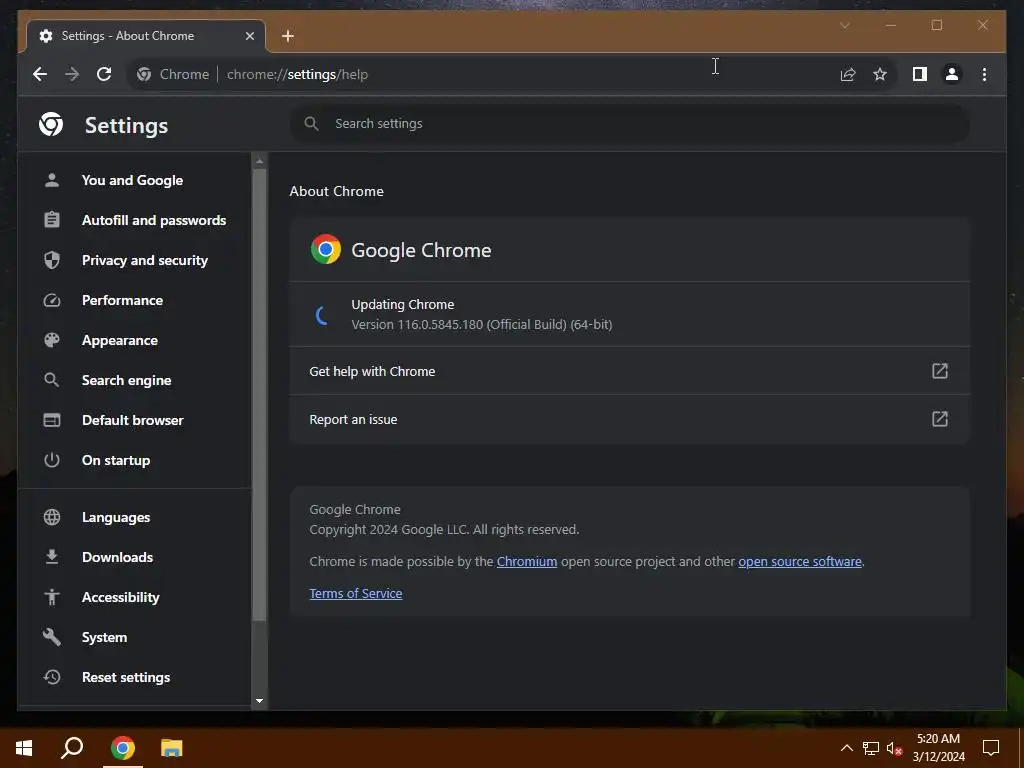This screenshot has height=768, width=1024.
Task: Show hidden tray icons chevron
Action: point(846,748)
